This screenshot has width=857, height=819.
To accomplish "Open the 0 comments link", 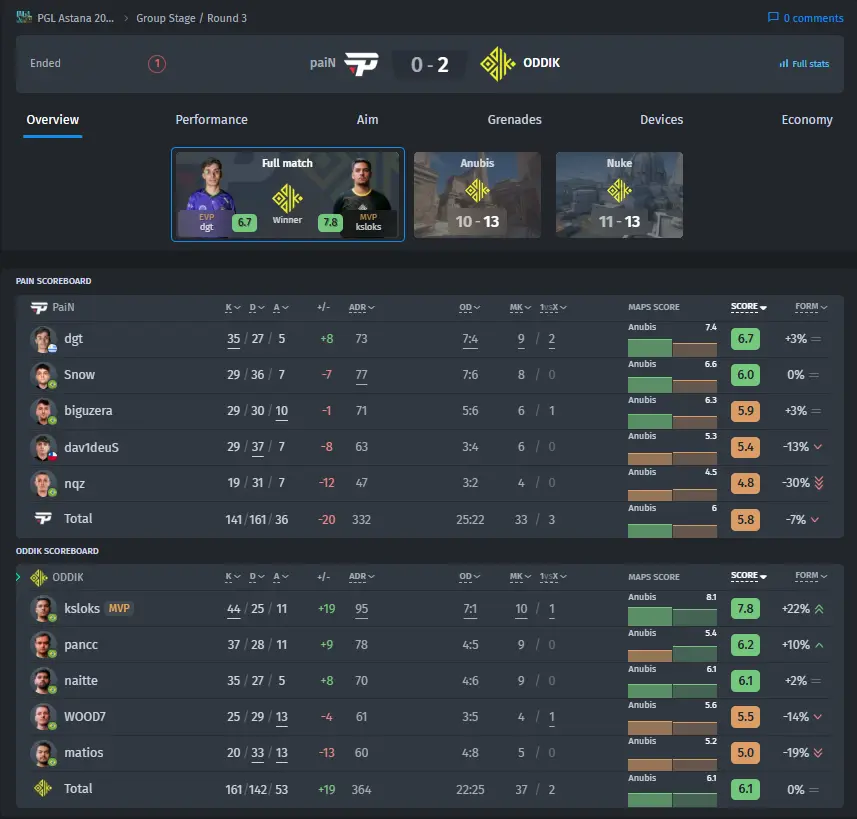I will 806,18.
